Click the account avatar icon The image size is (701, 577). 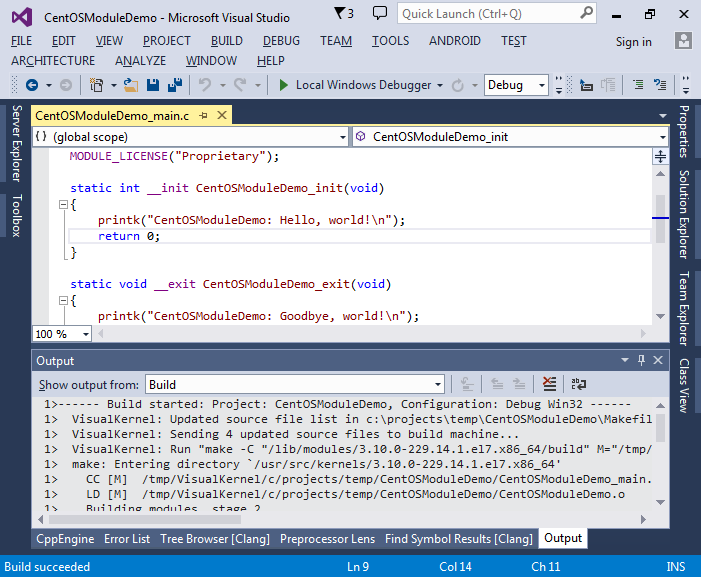click(x=683, y=41)
